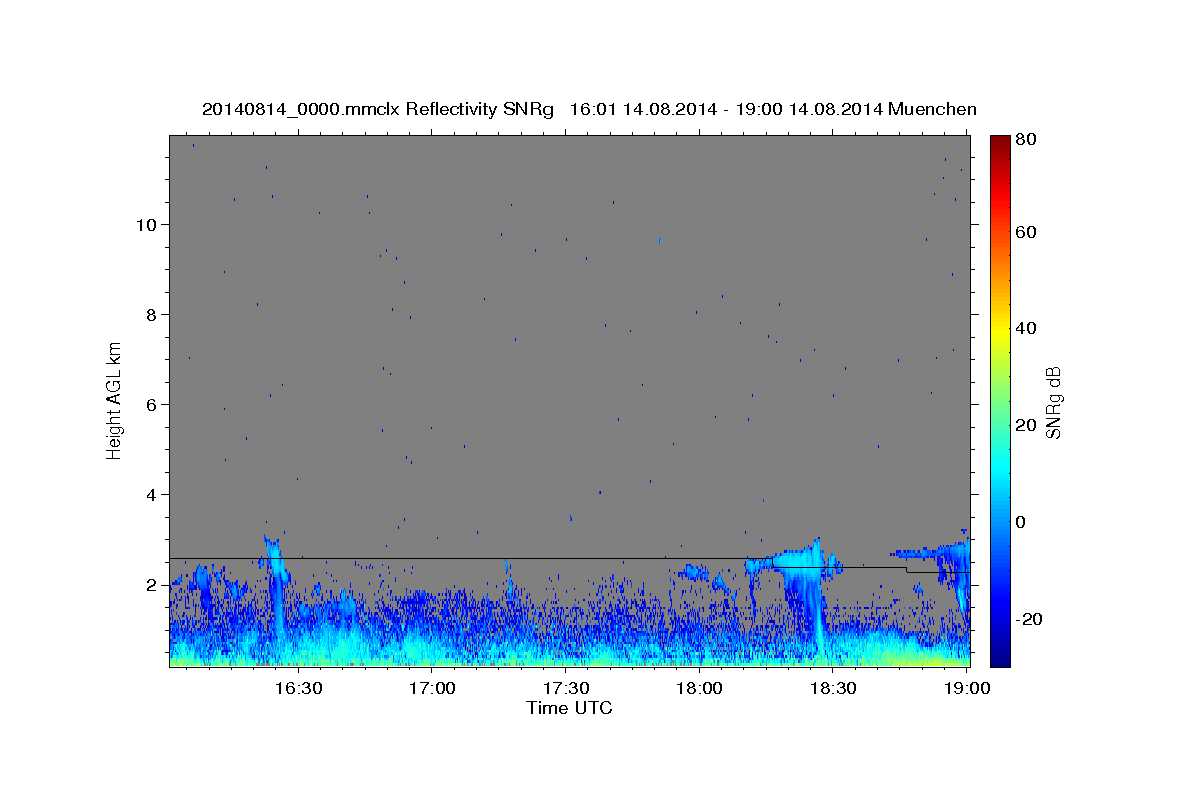Viewport: 1200px width, 800px height.
Task: Click the height axis label 10
Action: pyautogui.click(x=145, y=224)
